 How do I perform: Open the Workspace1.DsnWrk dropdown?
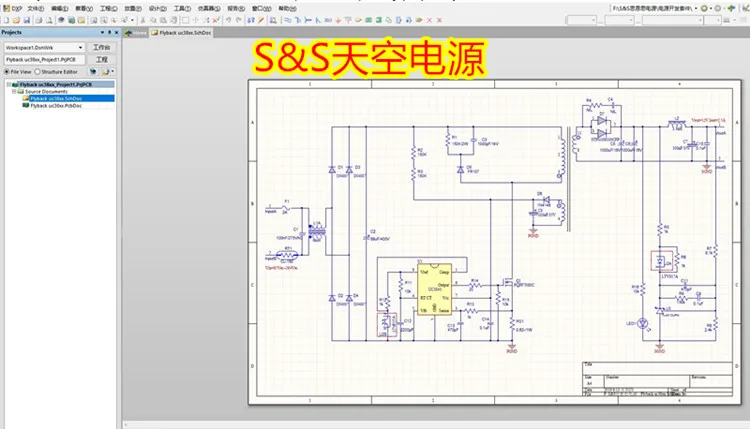pos(79,47)
